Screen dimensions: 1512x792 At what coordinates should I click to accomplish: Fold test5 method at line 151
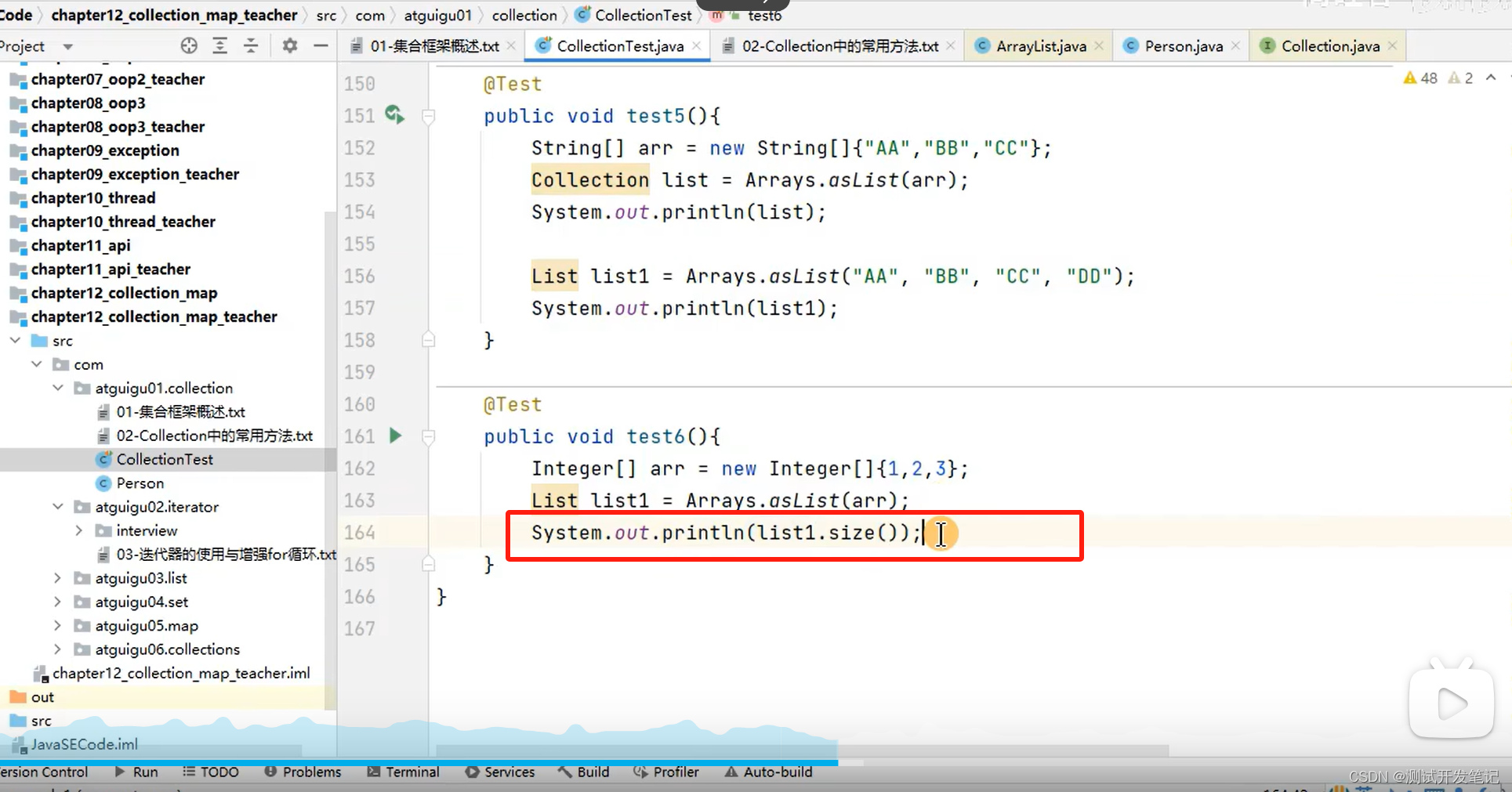[x=429, y=117]
